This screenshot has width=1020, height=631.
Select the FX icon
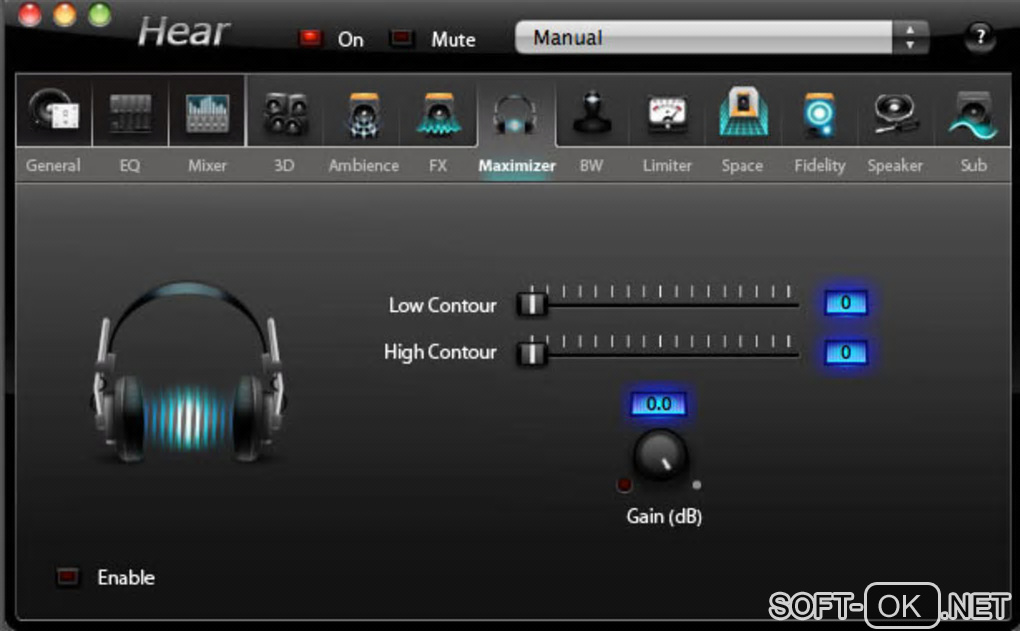click(439, 114)
